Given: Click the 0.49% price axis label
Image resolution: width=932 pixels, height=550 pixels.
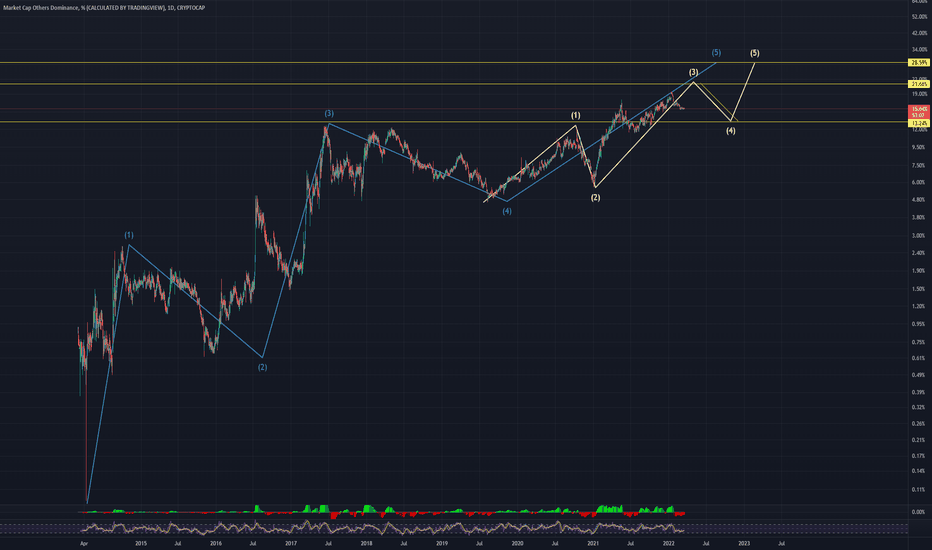Looking at the screenshot, I should click(919, 375).
